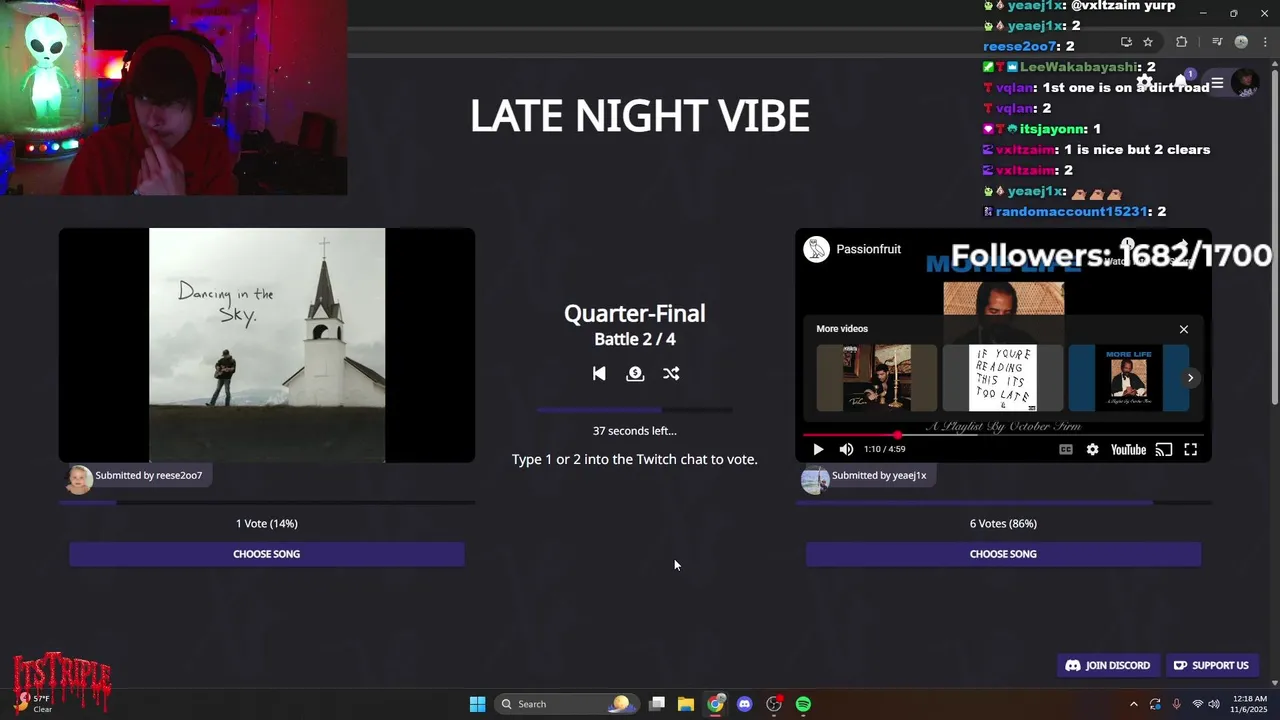Click the '1 Vote (14%)' text

click(x=267, y=523)
